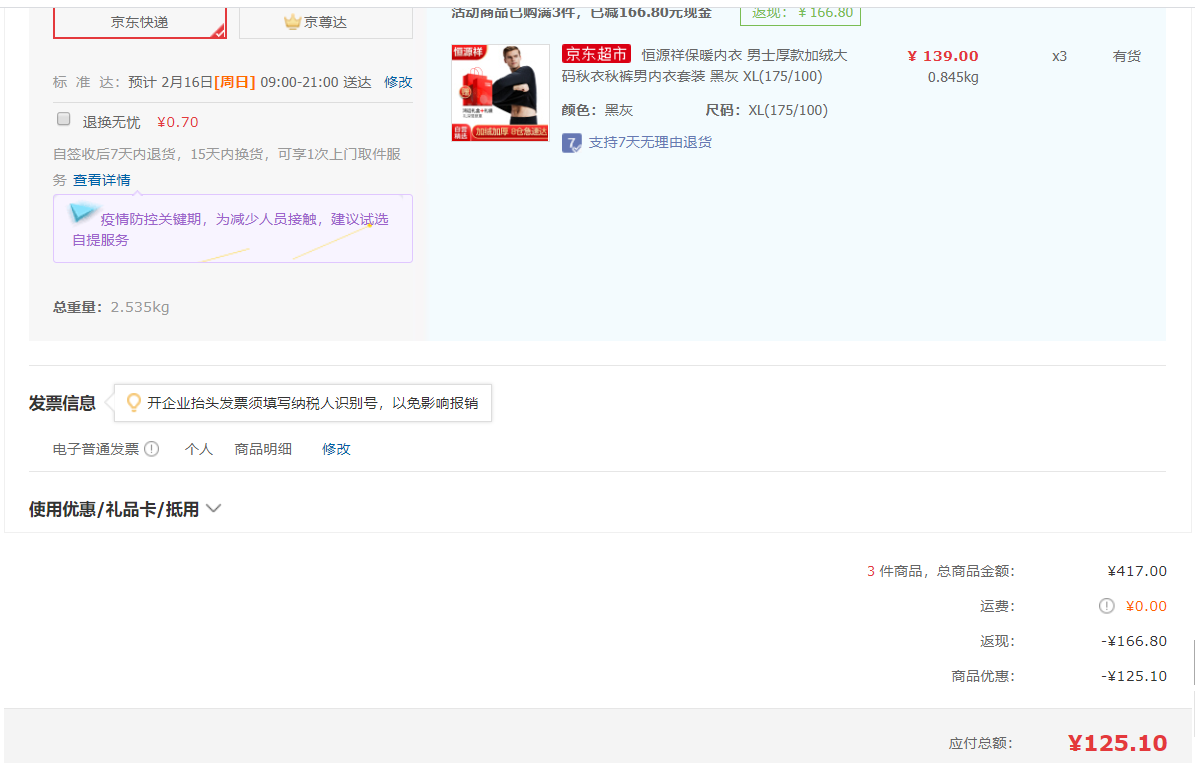This screenshot has height=763, width=1195.
Task: Open product title 恒源祥保暖内衣 link
Action: 704,66
